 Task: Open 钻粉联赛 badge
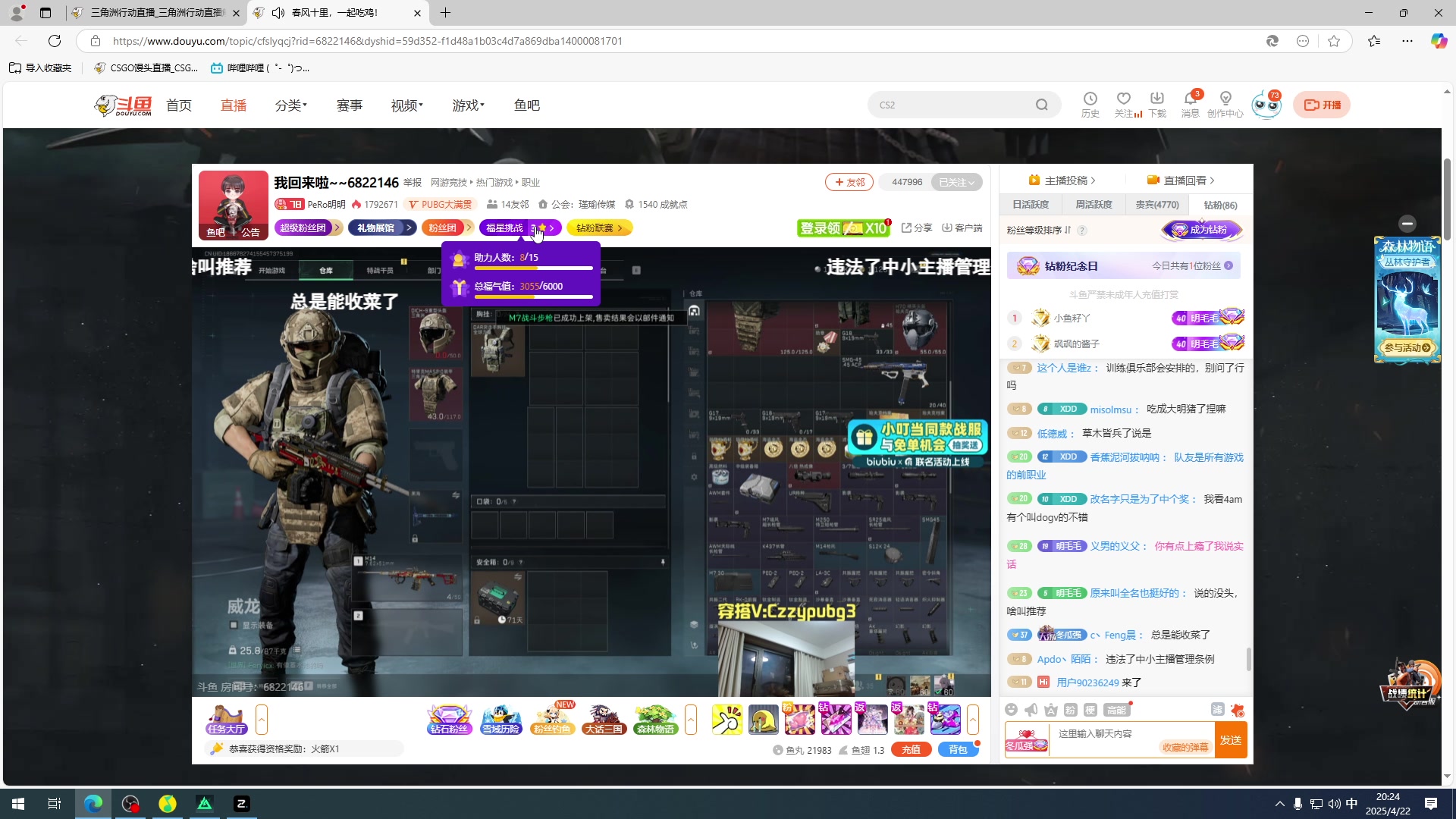[599, 227]
